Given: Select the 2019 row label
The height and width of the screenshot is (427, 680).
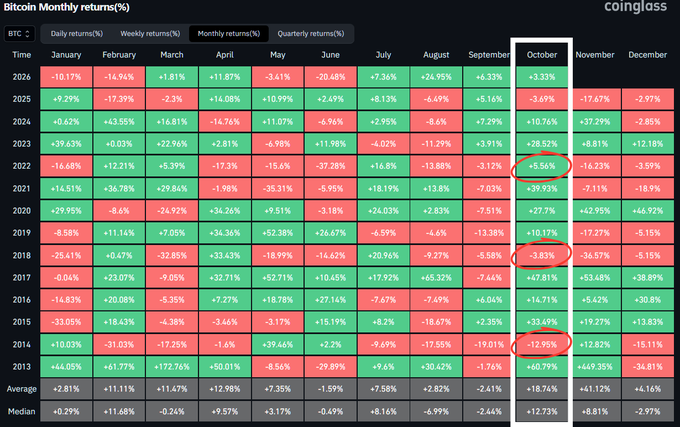Looking at the screenshot, I should (x=22, y=233).
